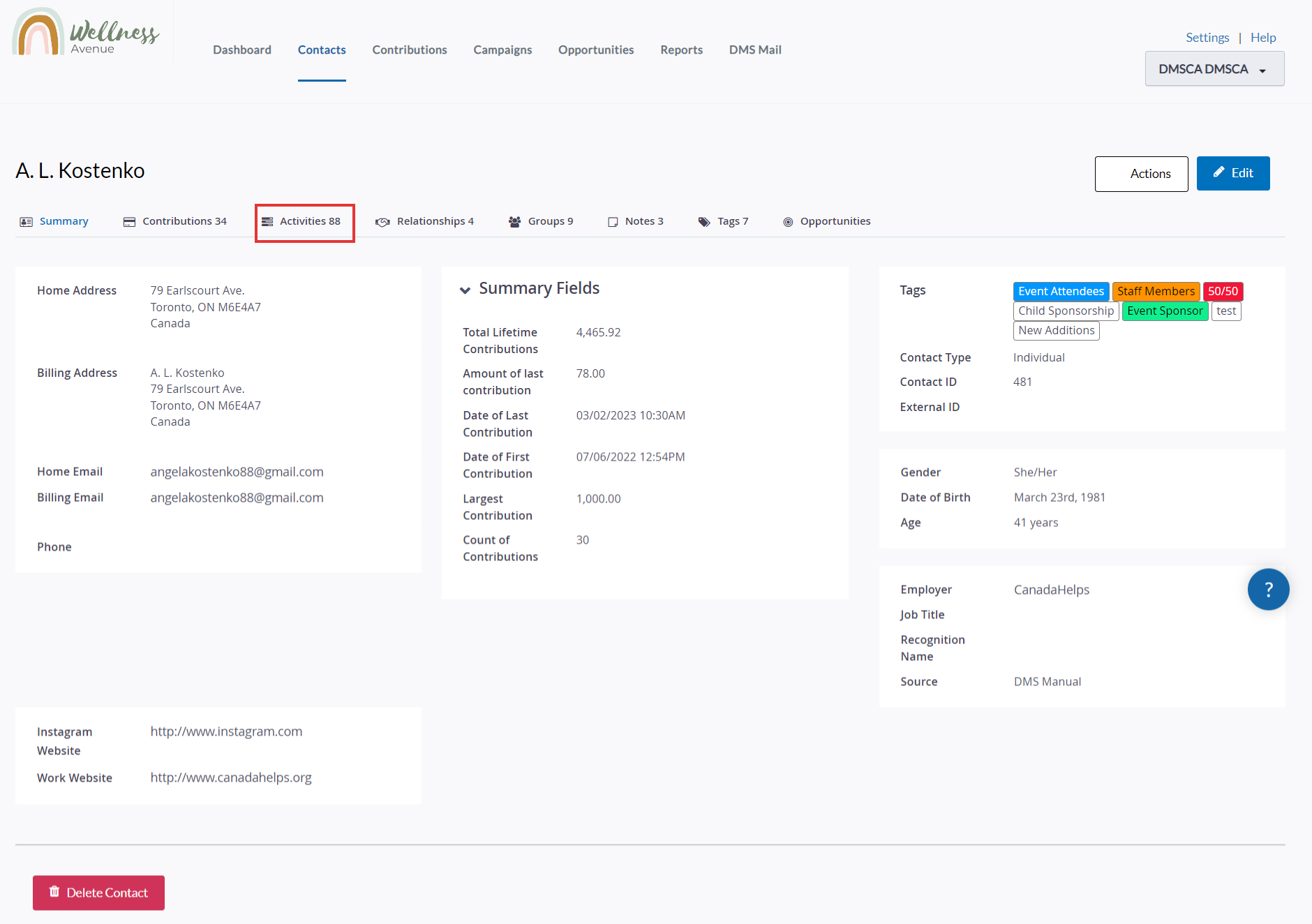Switch to the Notes 3 tab
This screenshot has width=1312, height=924.
click(635, 221)
